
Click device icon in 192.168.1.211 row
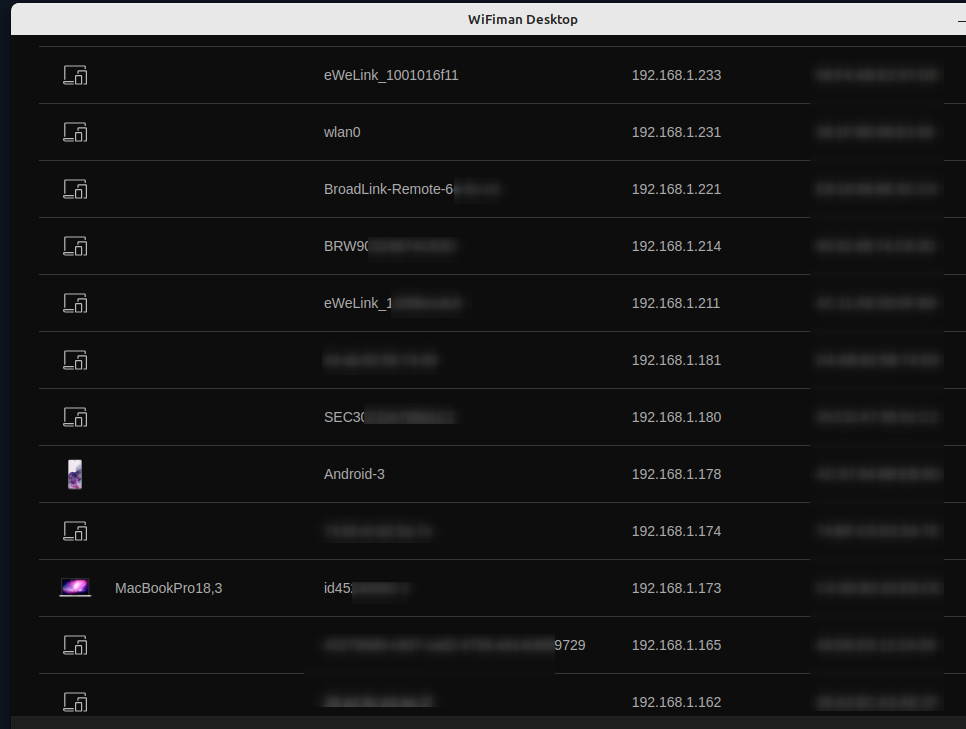pyautogui.click(x=75, y=303)
